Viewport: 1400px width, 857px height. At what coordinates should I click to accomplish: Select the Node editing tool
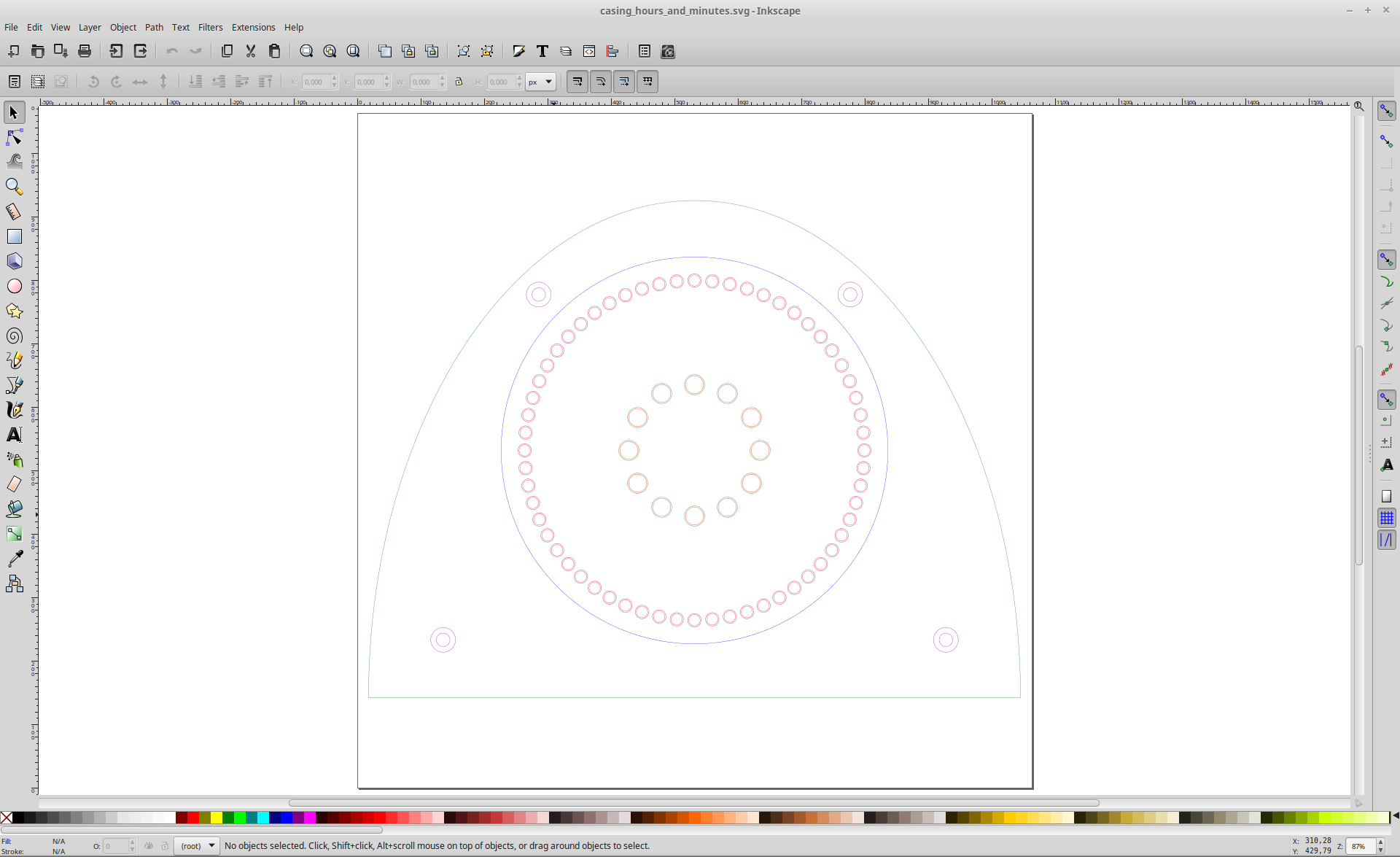pos(13,137)
